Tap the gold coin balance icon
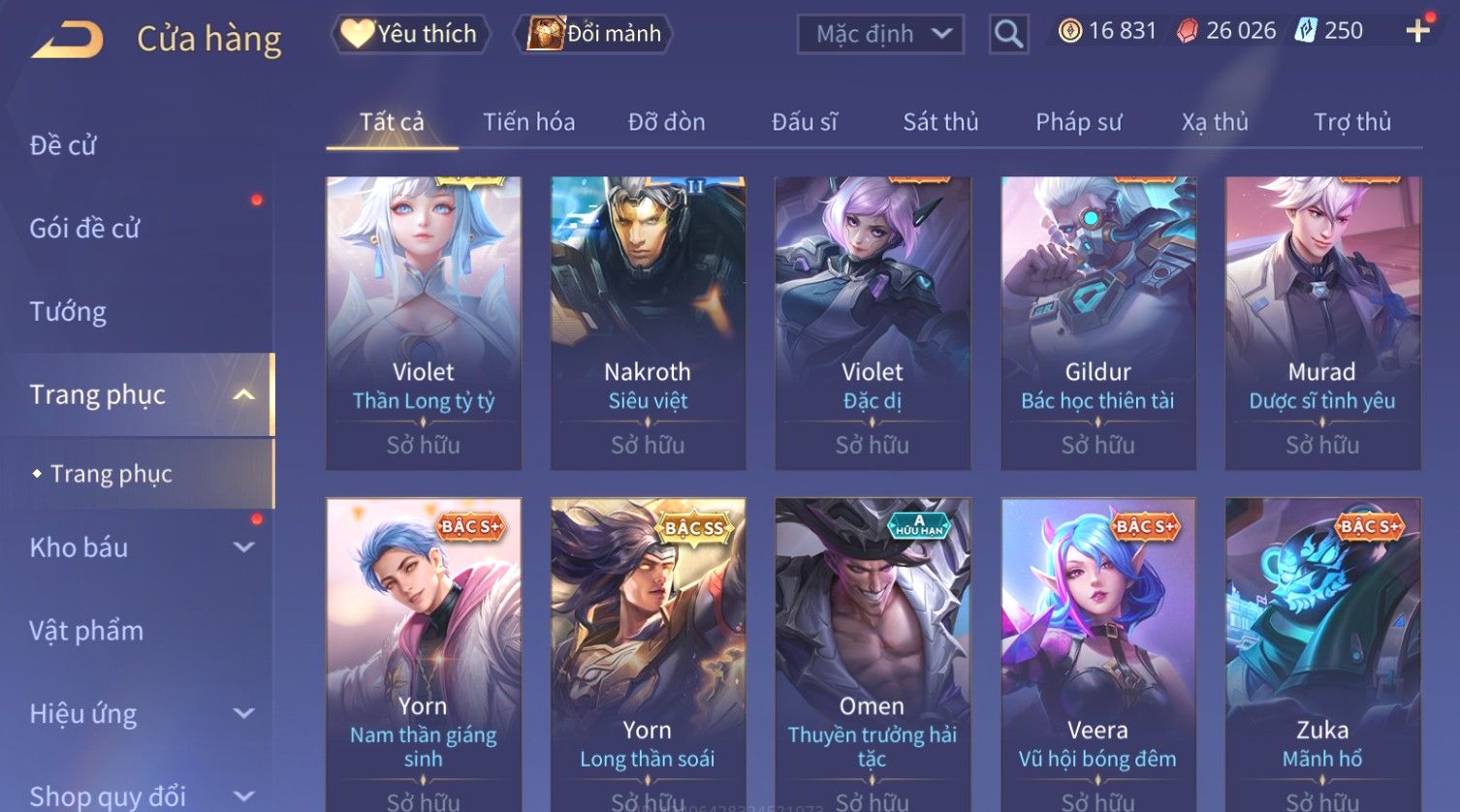This screenshot has height=812, width=1460. tap(1069, 31)
